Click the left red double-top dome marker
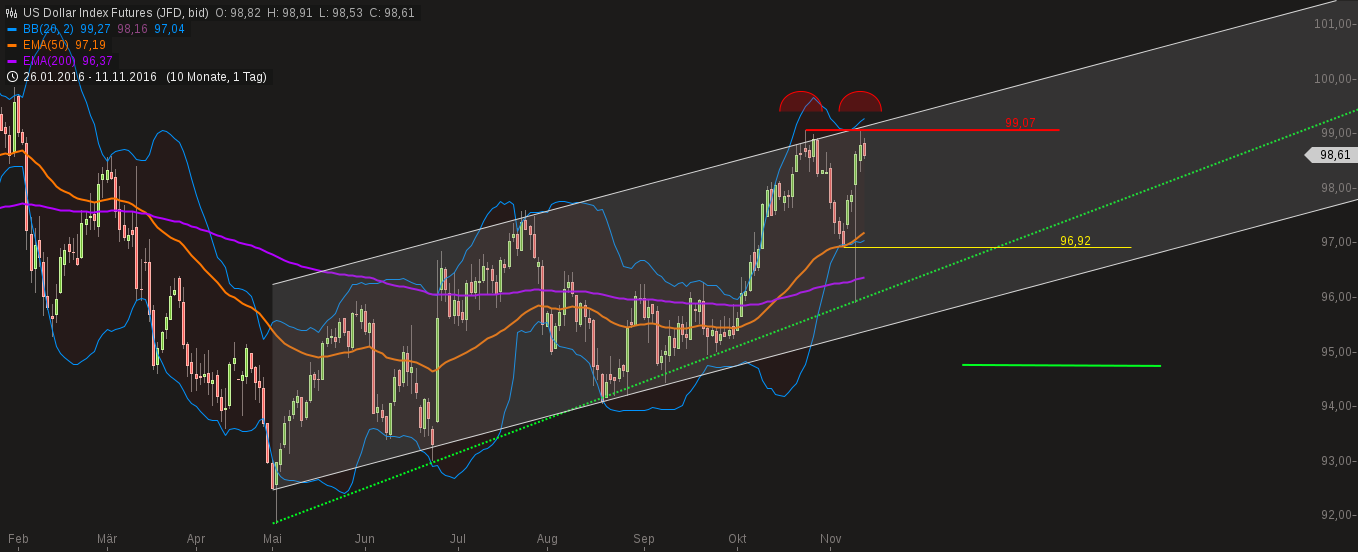 pyautogui.click(x=802, y=100)
